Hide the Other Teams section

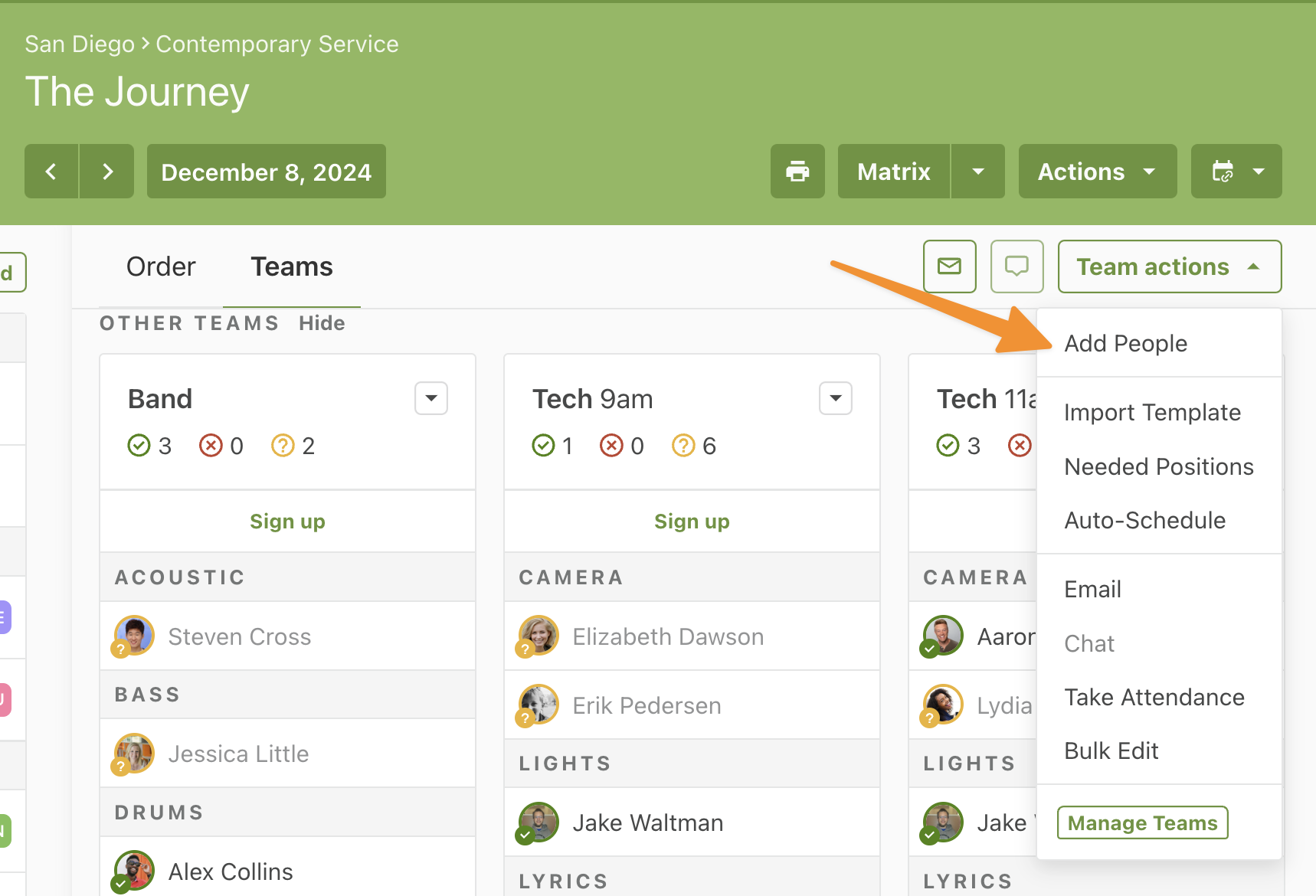322,323
